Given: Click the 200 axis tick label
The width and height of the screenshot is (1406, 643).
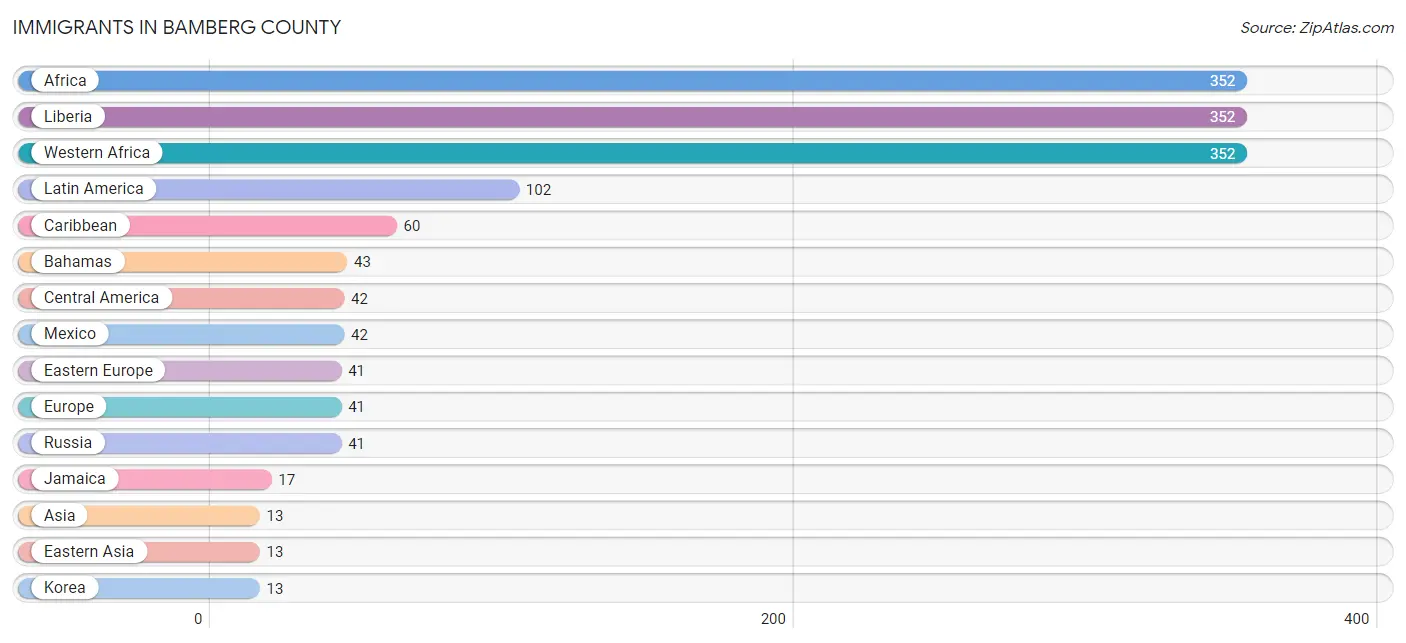Looking at the screenshot, I should tap(773, 619).
